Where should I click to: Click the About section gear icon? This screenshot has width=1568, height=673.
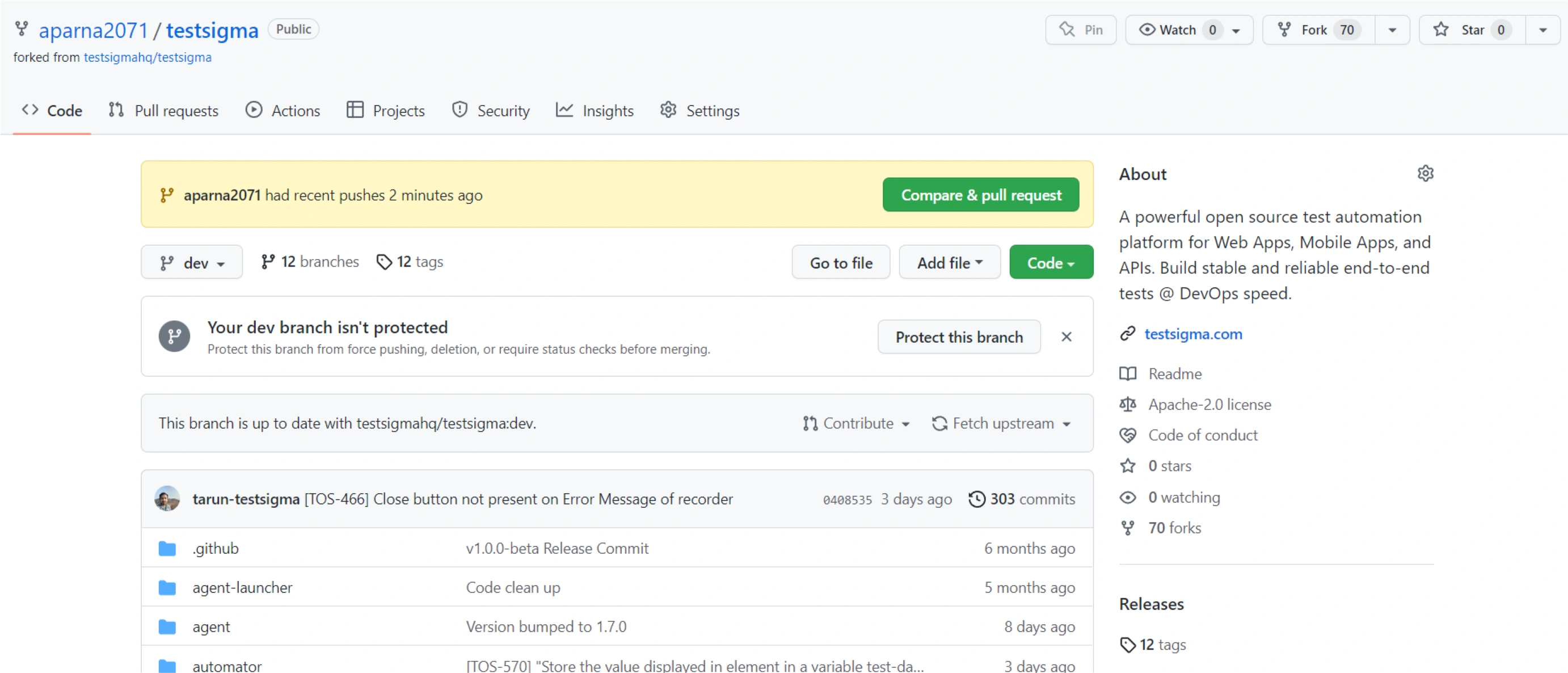coord(1425,174)
